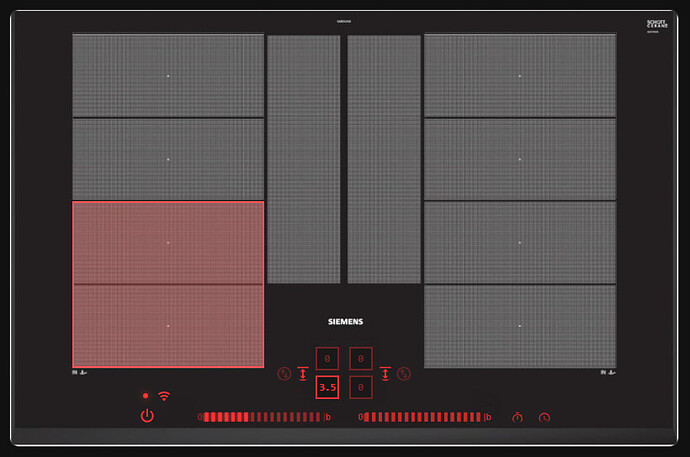Select the zone display showing 3.5
The height and width of the screenshot is (457, 690).
click(327, 388)
